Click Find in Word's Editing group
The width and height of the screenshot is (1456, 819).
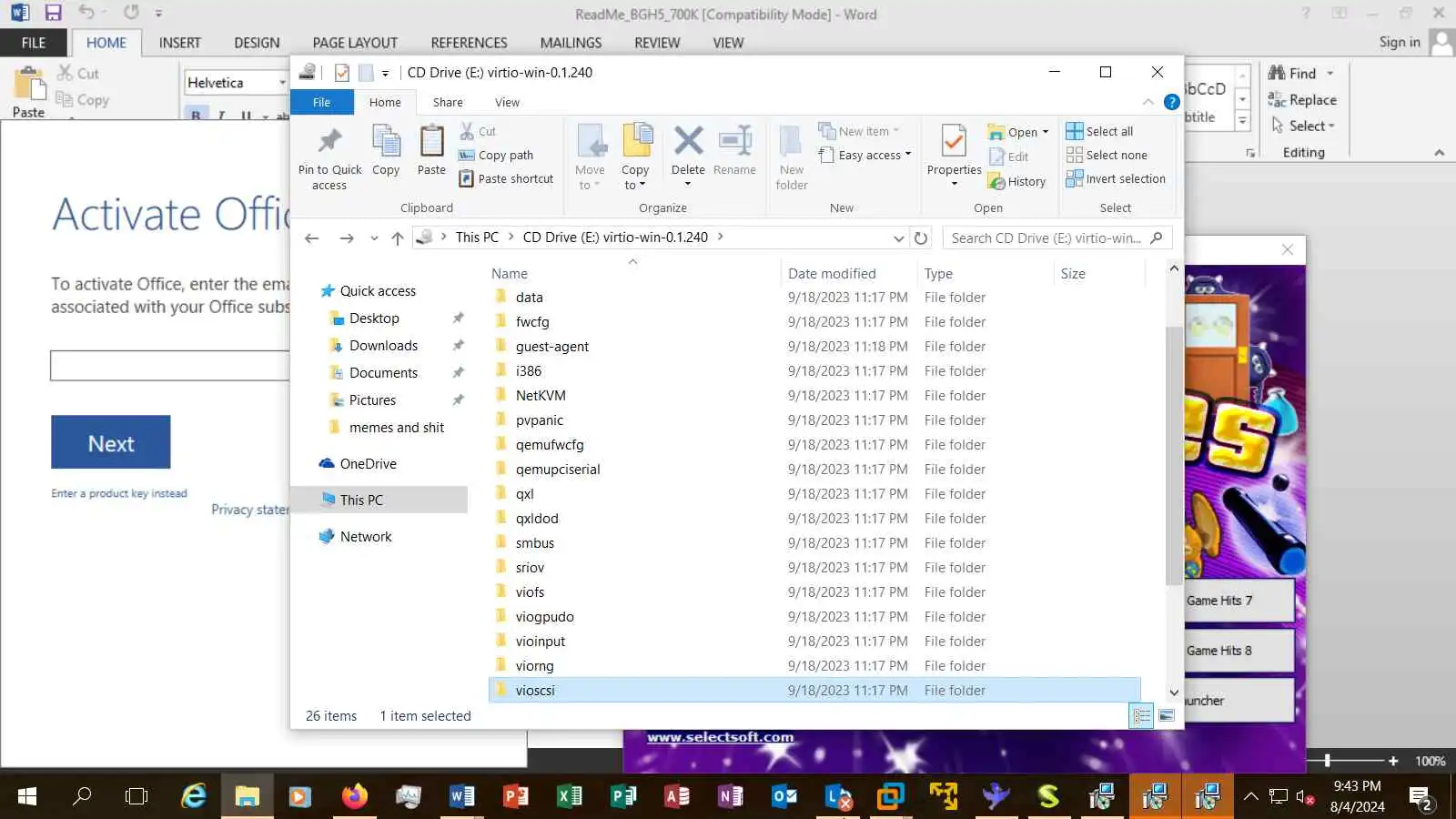(1292, 74)
